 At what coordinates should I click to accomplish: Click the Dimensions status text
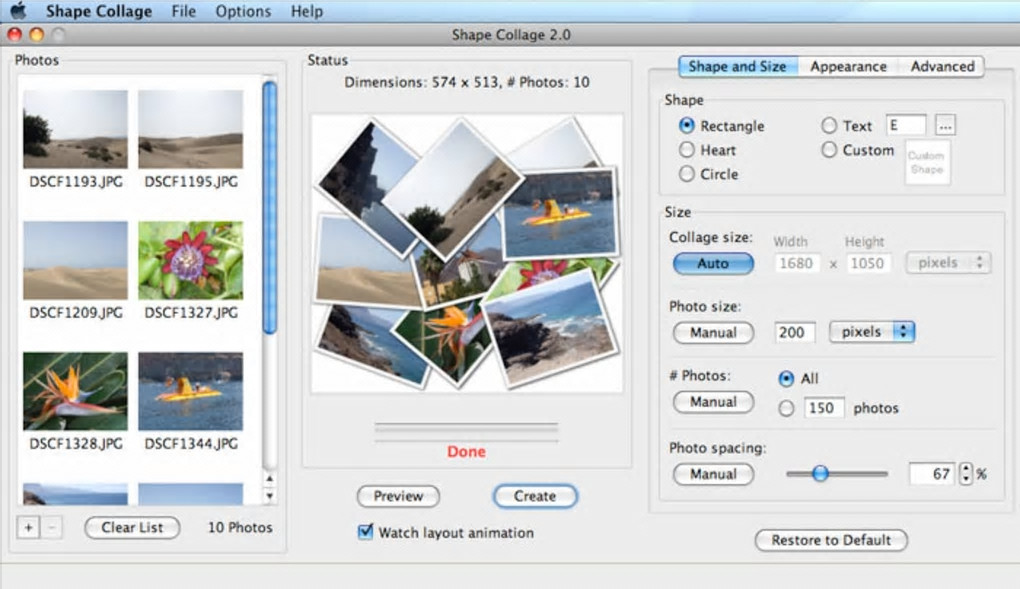pos(466,82)
